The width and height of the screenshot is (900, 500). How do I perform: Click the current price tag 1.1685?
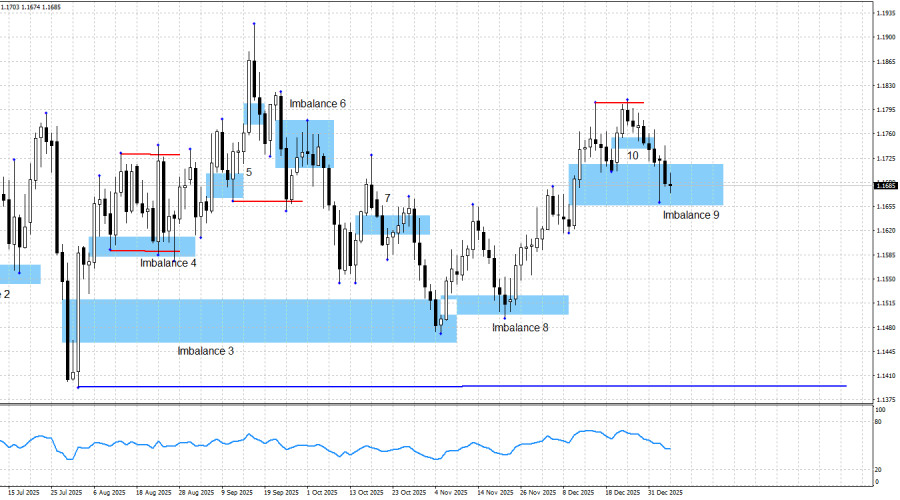click(885, 185)
